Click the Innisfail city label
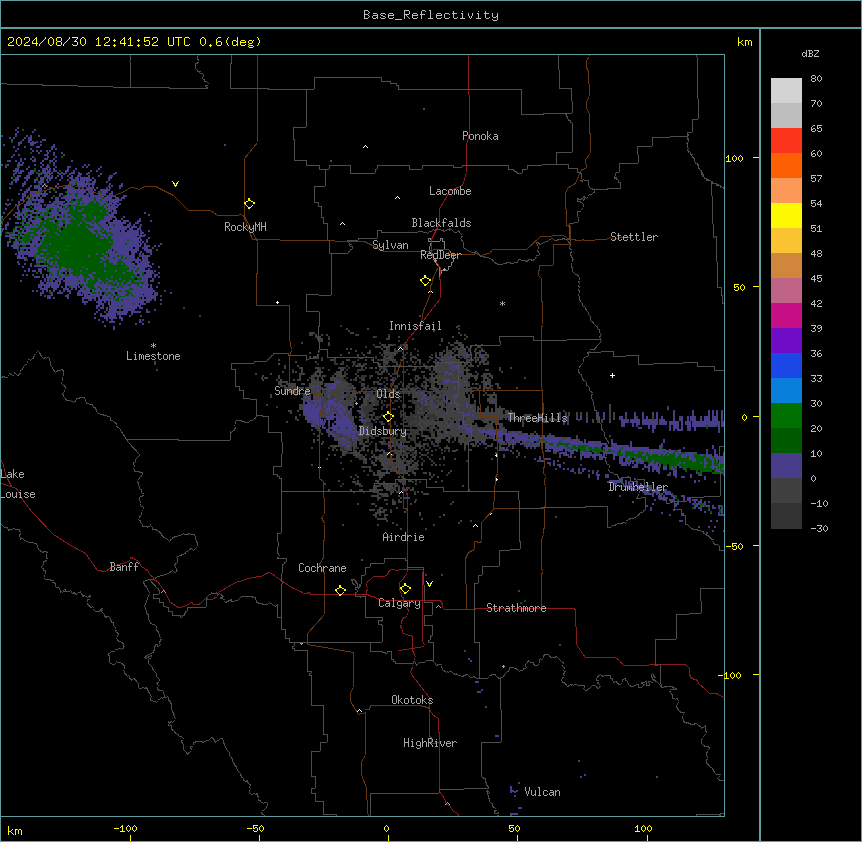Viewport: 862px width, 842px height. pos(415,326)
